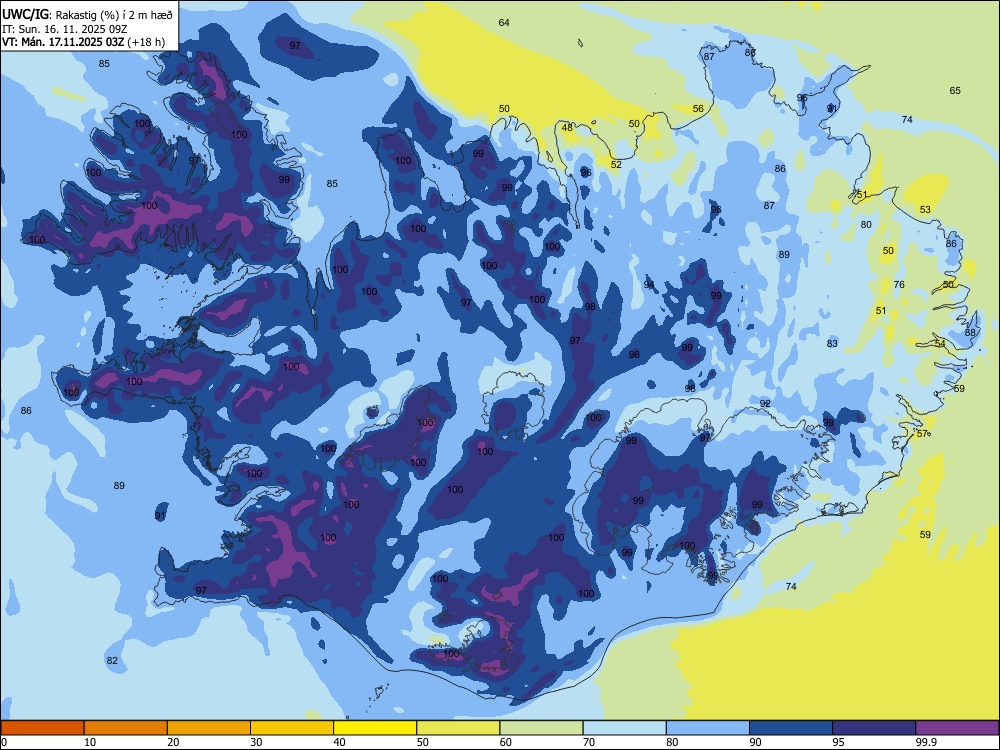Click the '48' humidity value on the map
Screen dimensions: 1000x750
[567, 128]
